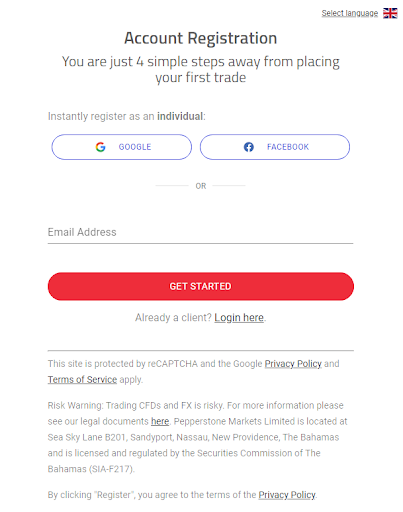This screenshot has height=512, width=403.
Task: Open Google Privacy Policy link beside reCAPTCHA notice
Action: 293,364
